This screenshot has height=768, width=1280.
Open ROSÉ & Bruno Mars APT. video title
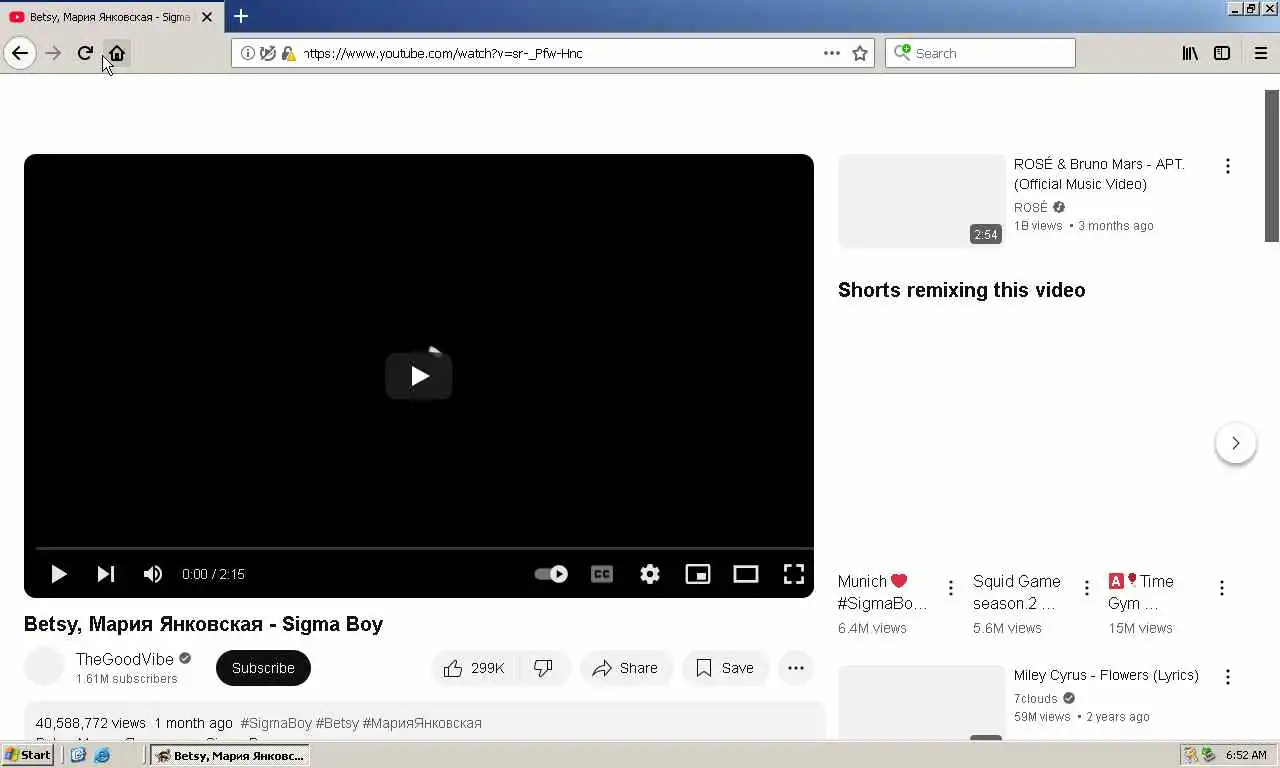coord(1099,174)
